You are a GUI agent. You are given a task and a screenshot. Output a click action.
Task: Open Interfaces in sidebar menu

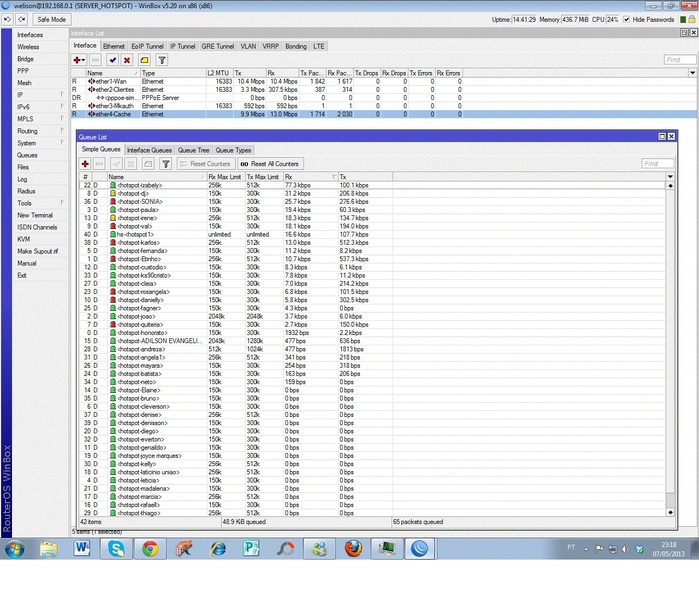30,35
